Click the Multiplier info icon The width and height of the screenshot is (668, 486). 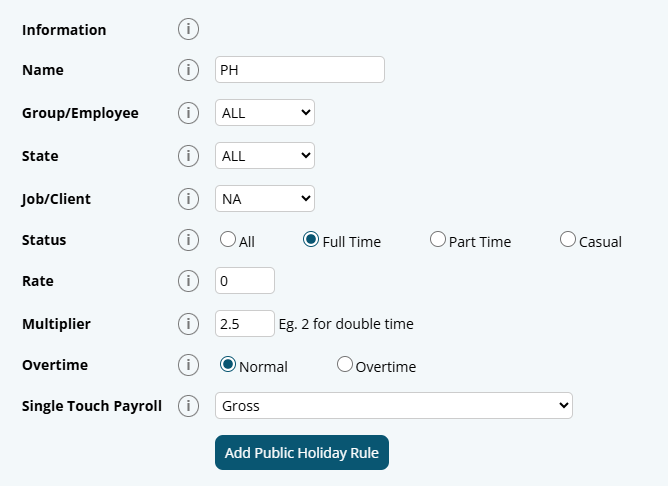188,324
